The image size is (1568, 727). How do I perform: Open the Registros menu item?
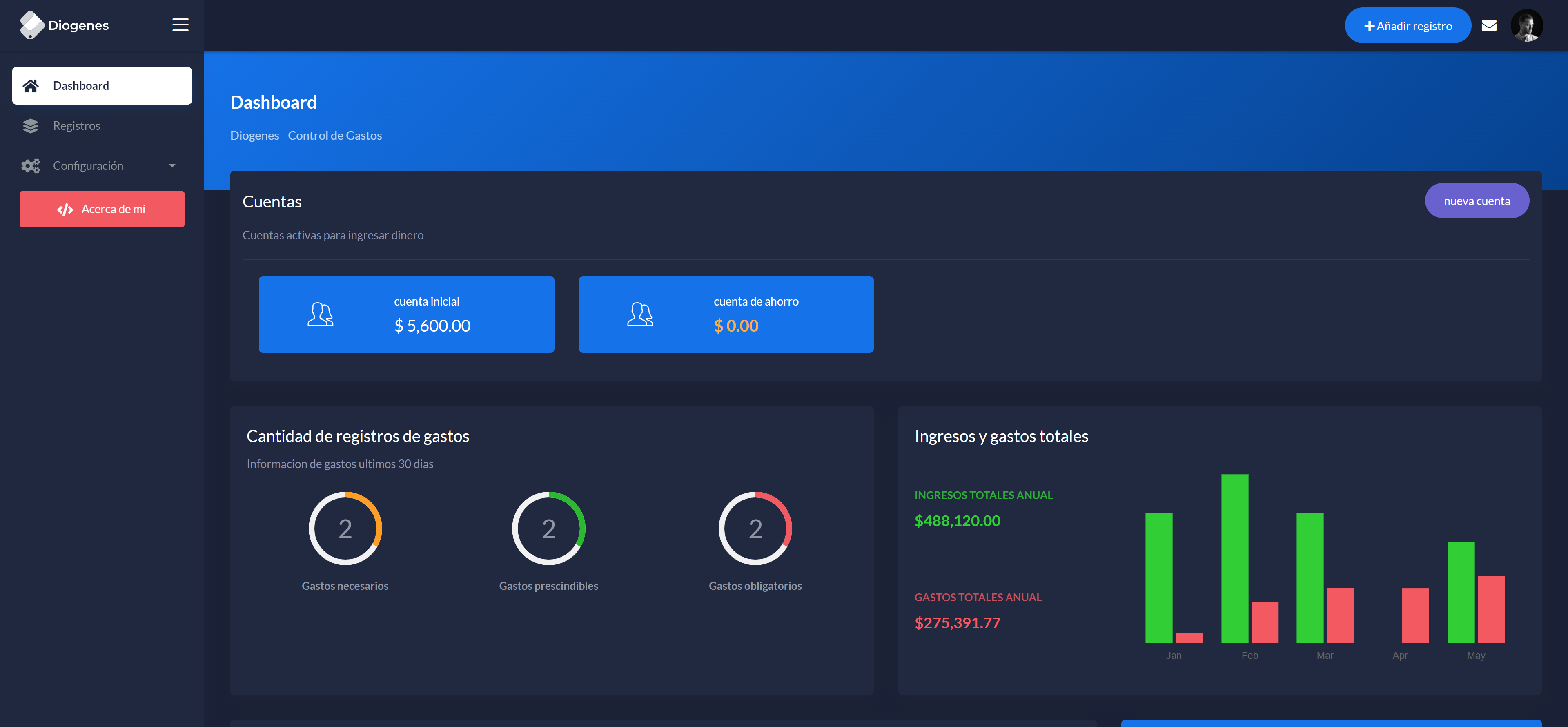pos(77,126)
